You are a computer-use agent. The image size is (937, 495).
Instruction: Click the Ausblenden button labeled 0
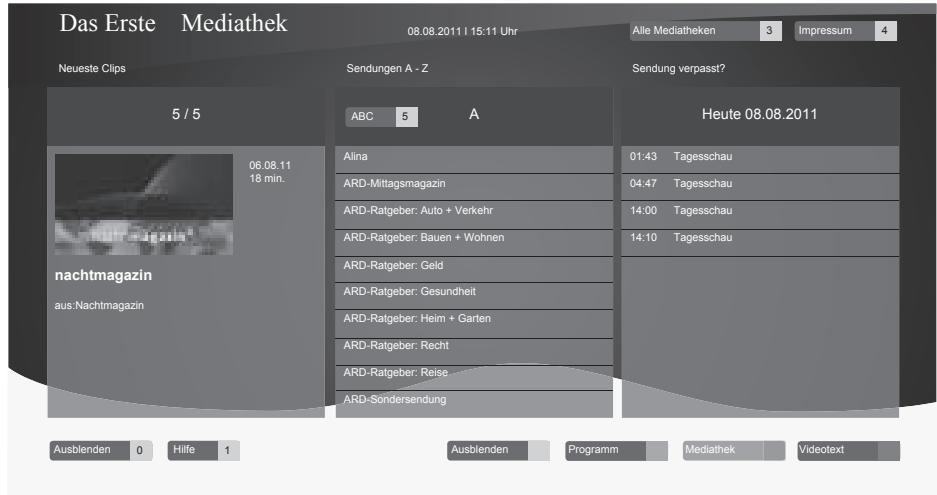point(101,450)
